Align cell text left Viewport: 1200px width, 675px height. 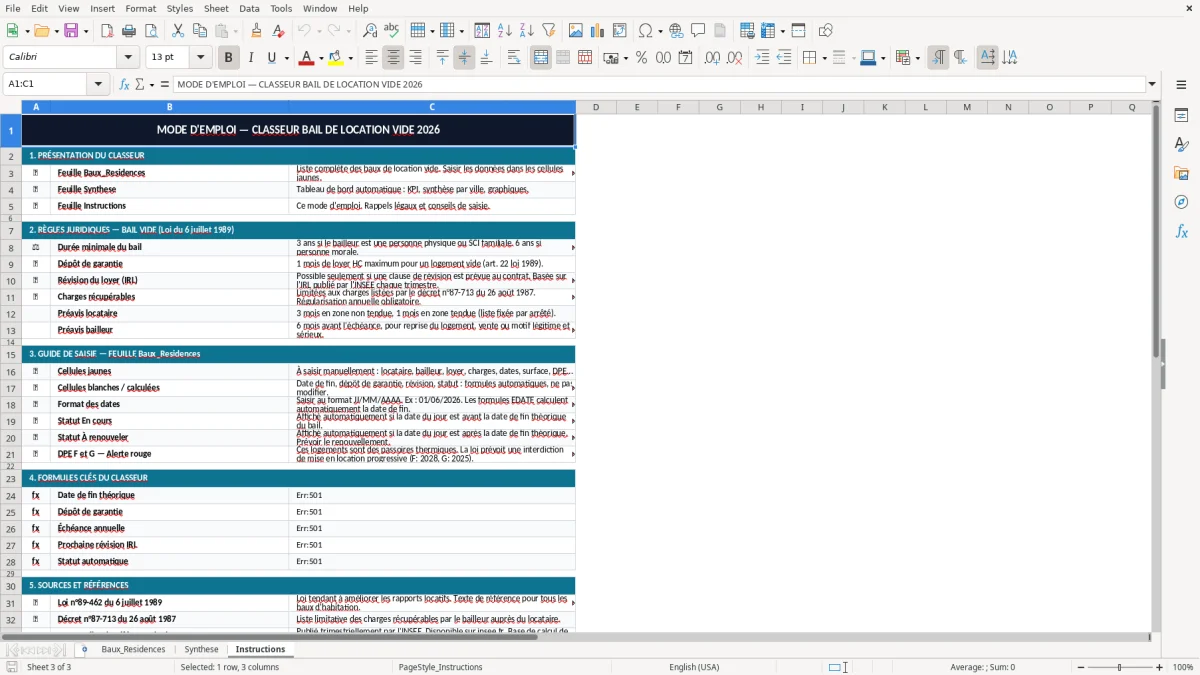371,58
